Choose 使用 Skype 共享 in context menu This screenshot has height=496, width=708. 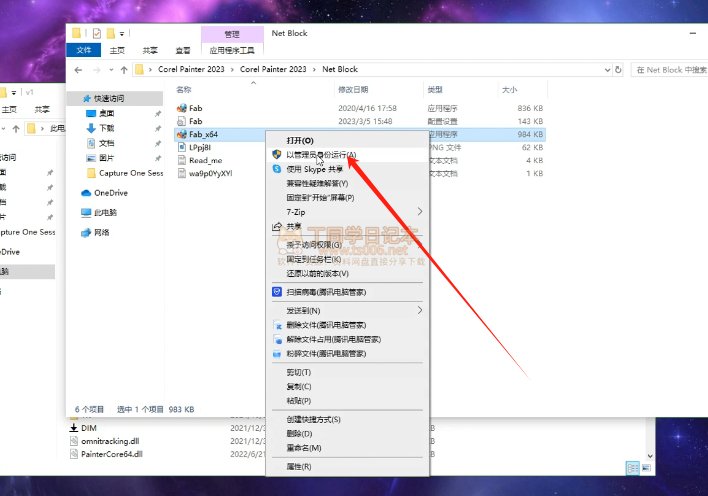tap(347, 169)
